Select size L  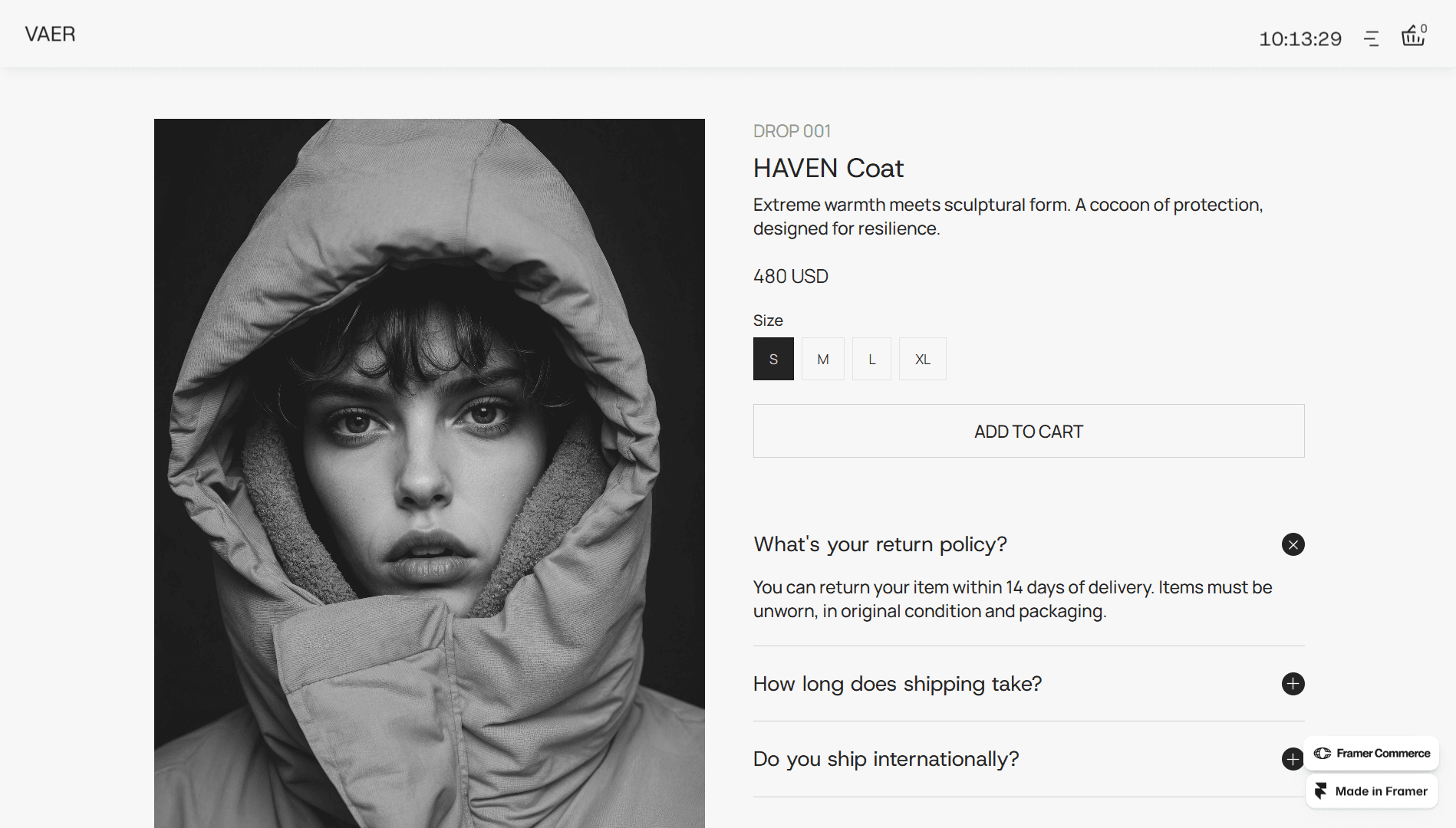(871, 359)
